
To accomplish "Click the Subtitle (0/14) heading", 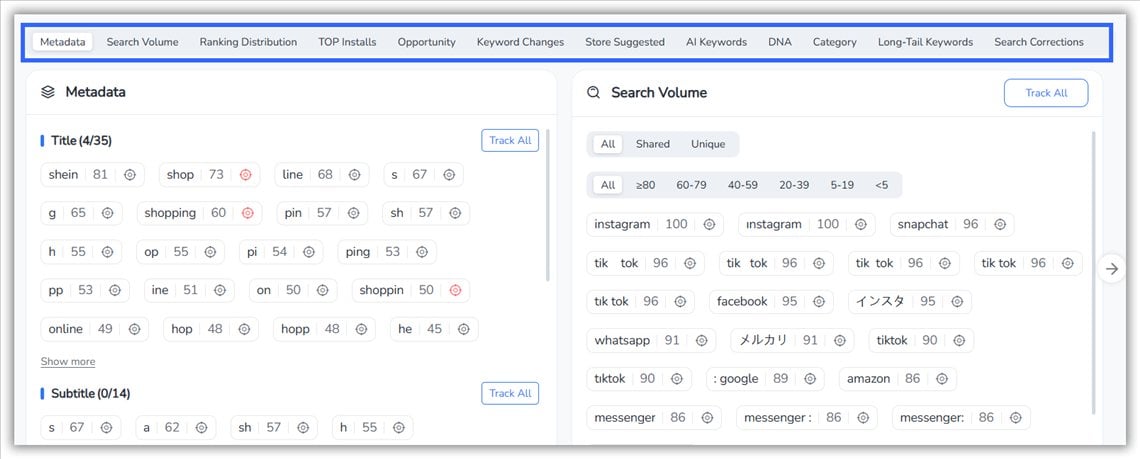I will [90, 393].
